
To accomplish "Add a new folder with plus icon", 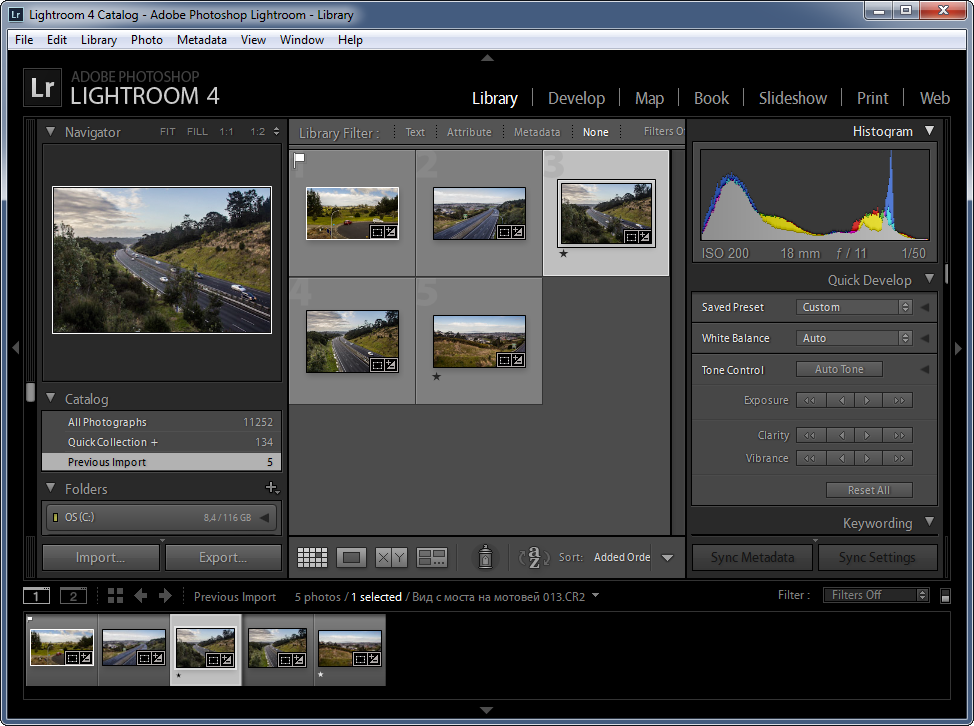I will (270, 488).
